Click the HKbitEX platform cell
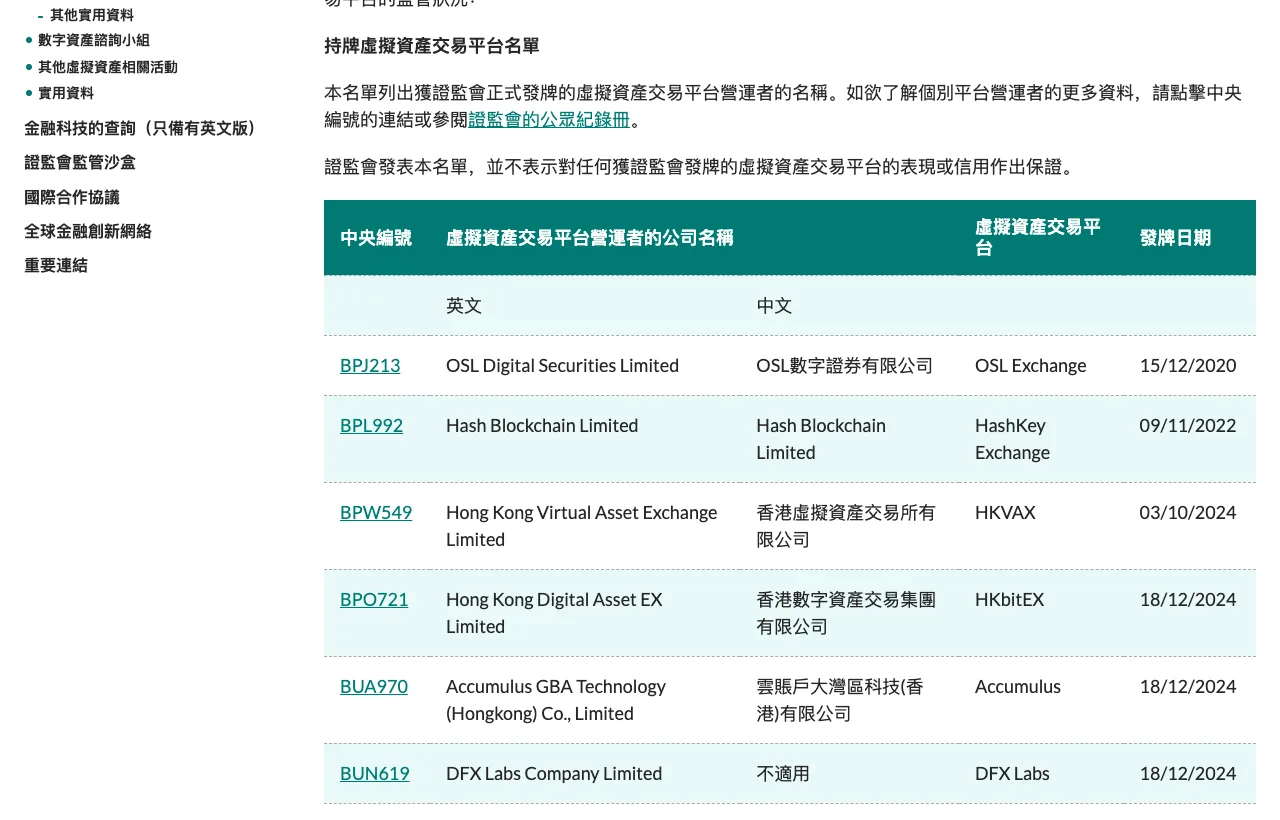 tap(1009, 599)
